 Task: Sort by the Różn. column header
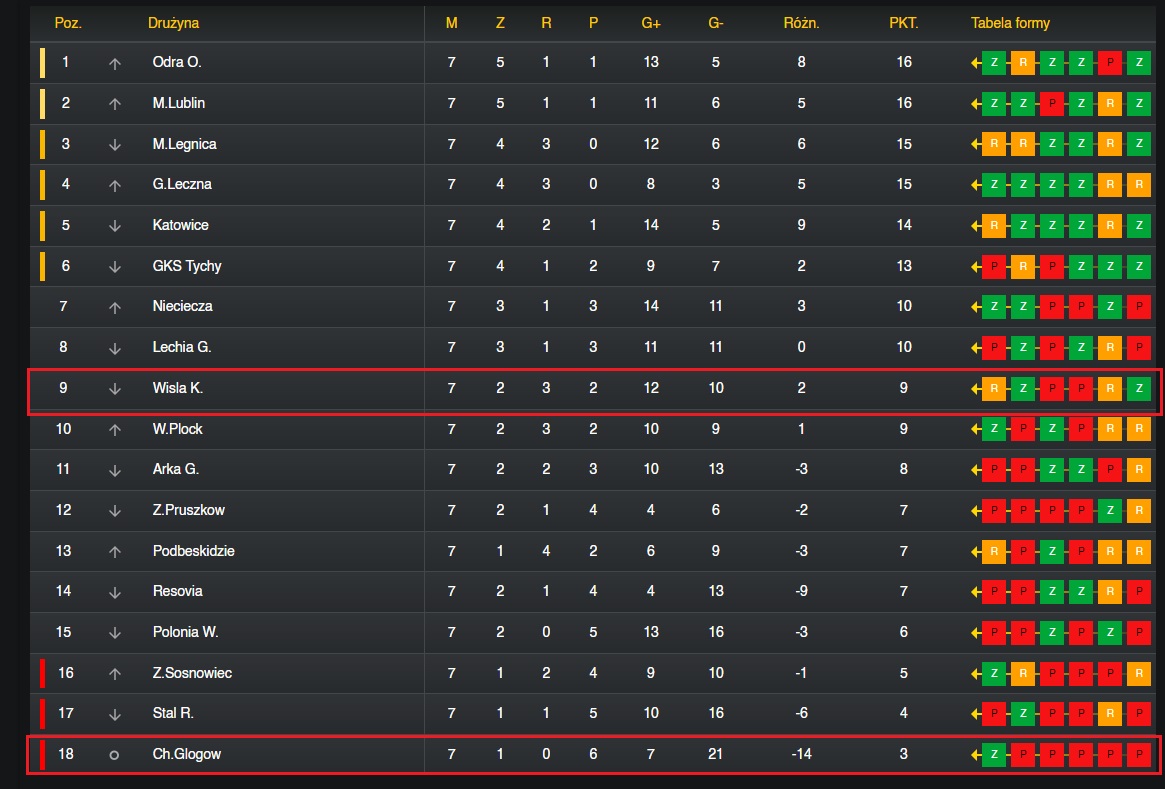point(801,23)
